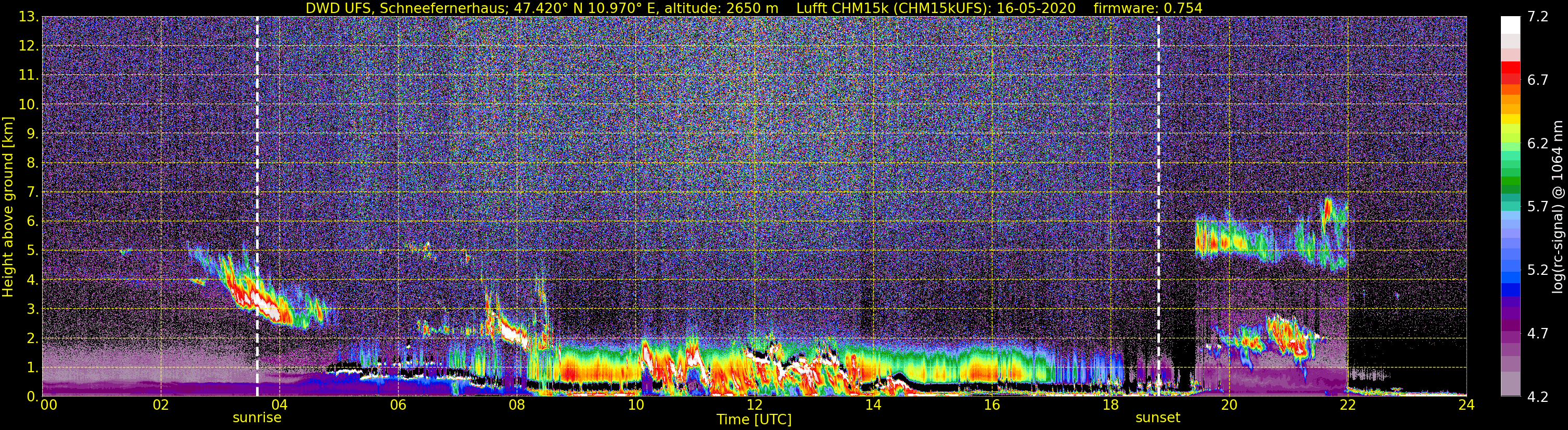Click the time axis tick 00
Viewport: 1568px width, 430px height.
point(49,405)
